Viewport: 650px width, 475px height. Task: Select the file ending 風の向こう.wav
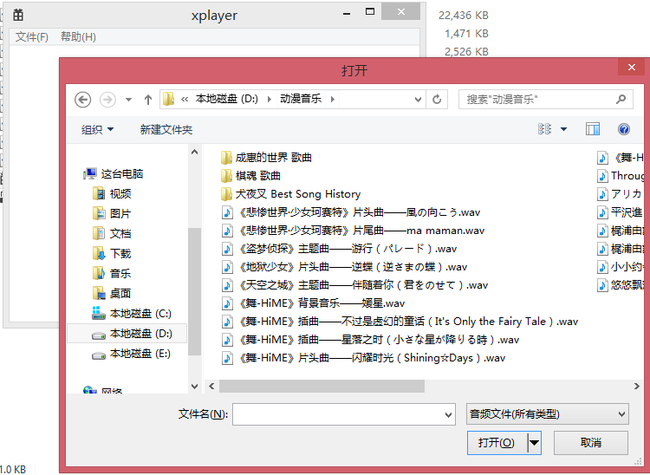(351, 212)
